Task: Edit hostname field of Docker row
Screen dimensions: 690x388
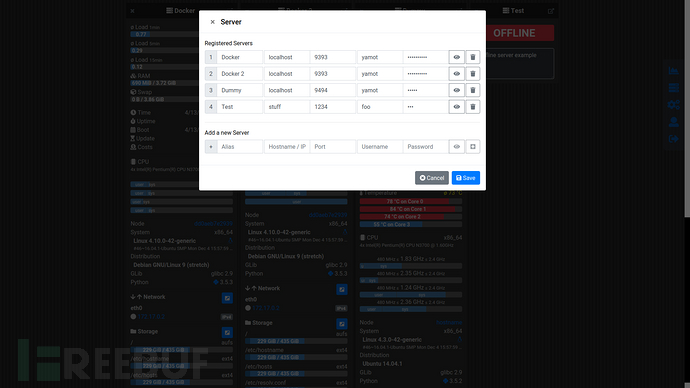Action: coord(286,57)
